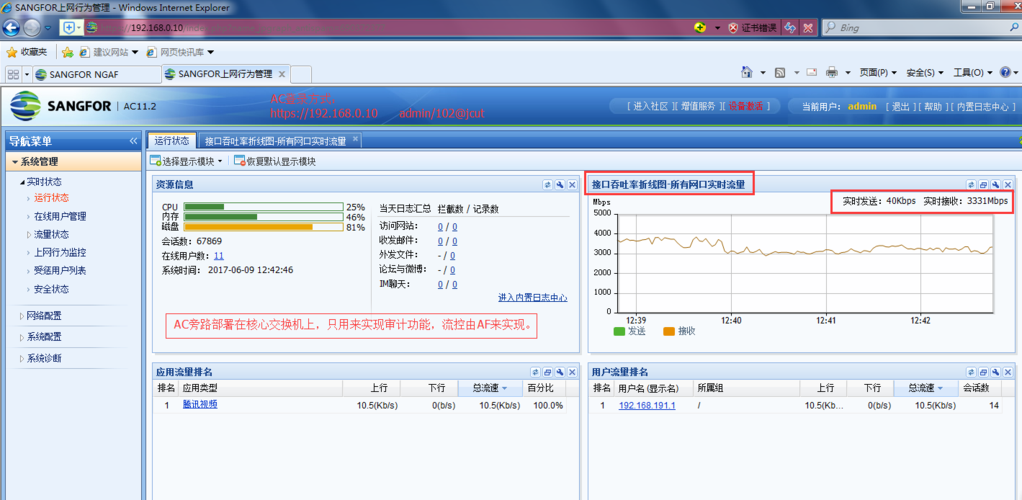The image size is (1022, 500).
Task: Refresh the 接口吞吐率折线图 panel
Action: click(971, 185)
